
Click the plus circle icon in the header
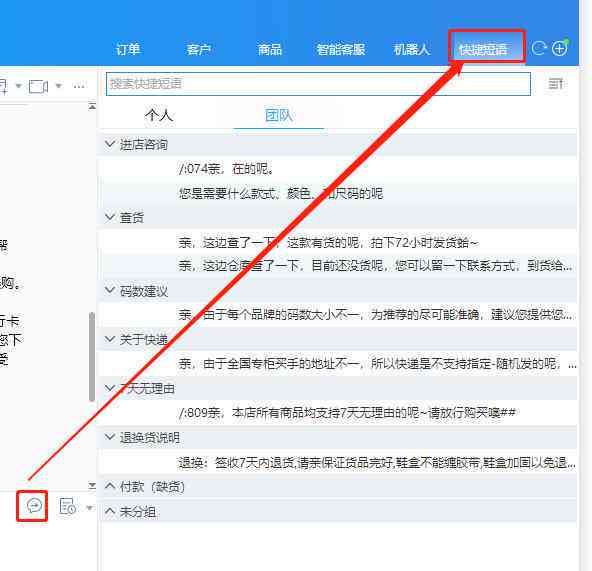560,48
